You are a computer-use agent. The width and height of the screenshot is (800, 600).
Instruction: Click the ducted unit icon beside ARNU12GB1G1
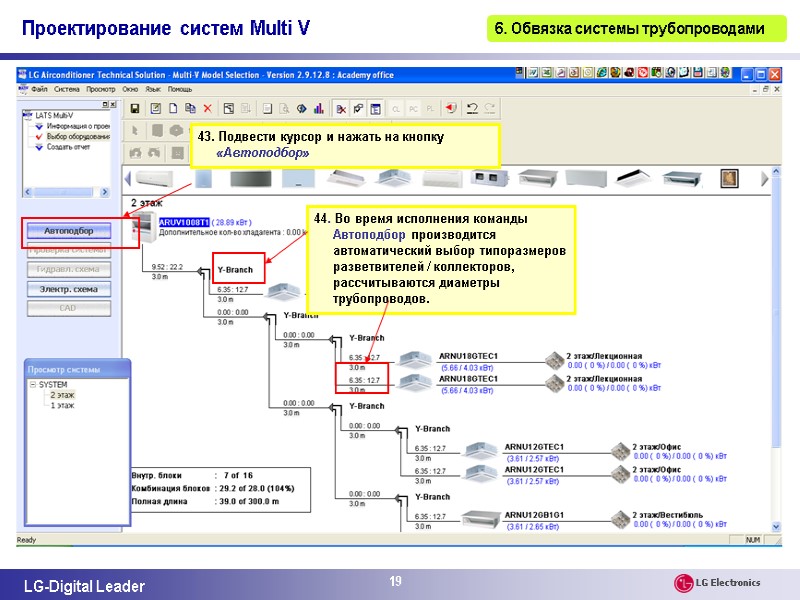click(481, 519)
